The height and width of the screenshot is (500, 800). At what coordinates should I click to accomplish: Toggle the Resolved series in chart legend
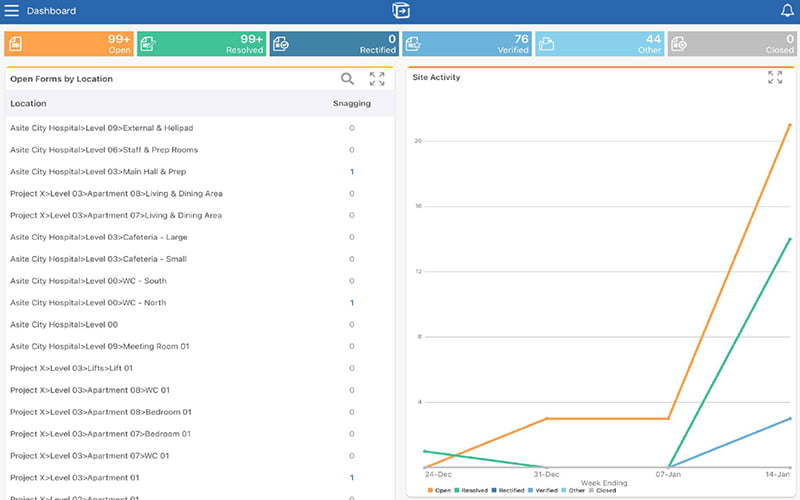(471, 490)
